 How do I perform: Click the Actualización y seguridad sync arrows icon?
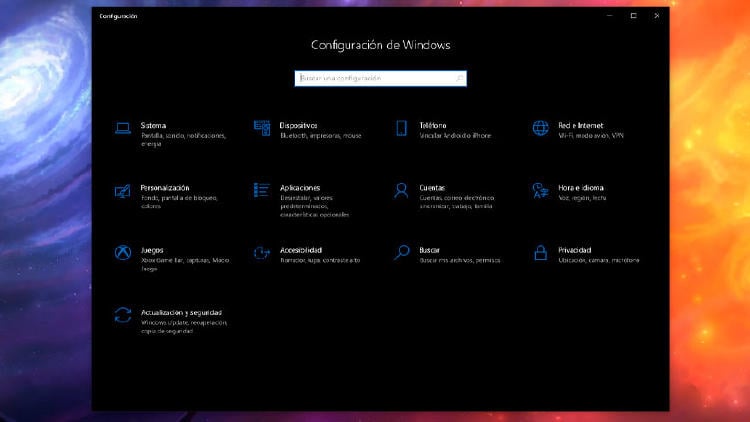point(122,315)
